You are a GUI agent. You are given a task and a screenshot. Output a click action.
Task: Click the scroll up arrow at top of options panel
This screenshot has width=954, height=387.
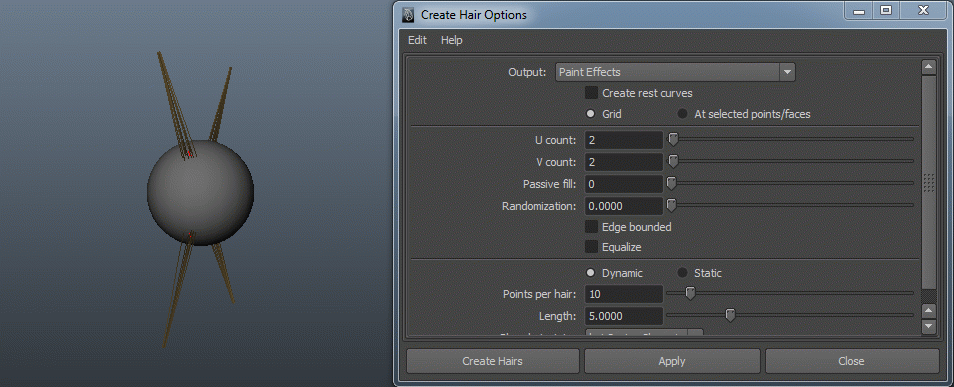(x=928, y=67)
